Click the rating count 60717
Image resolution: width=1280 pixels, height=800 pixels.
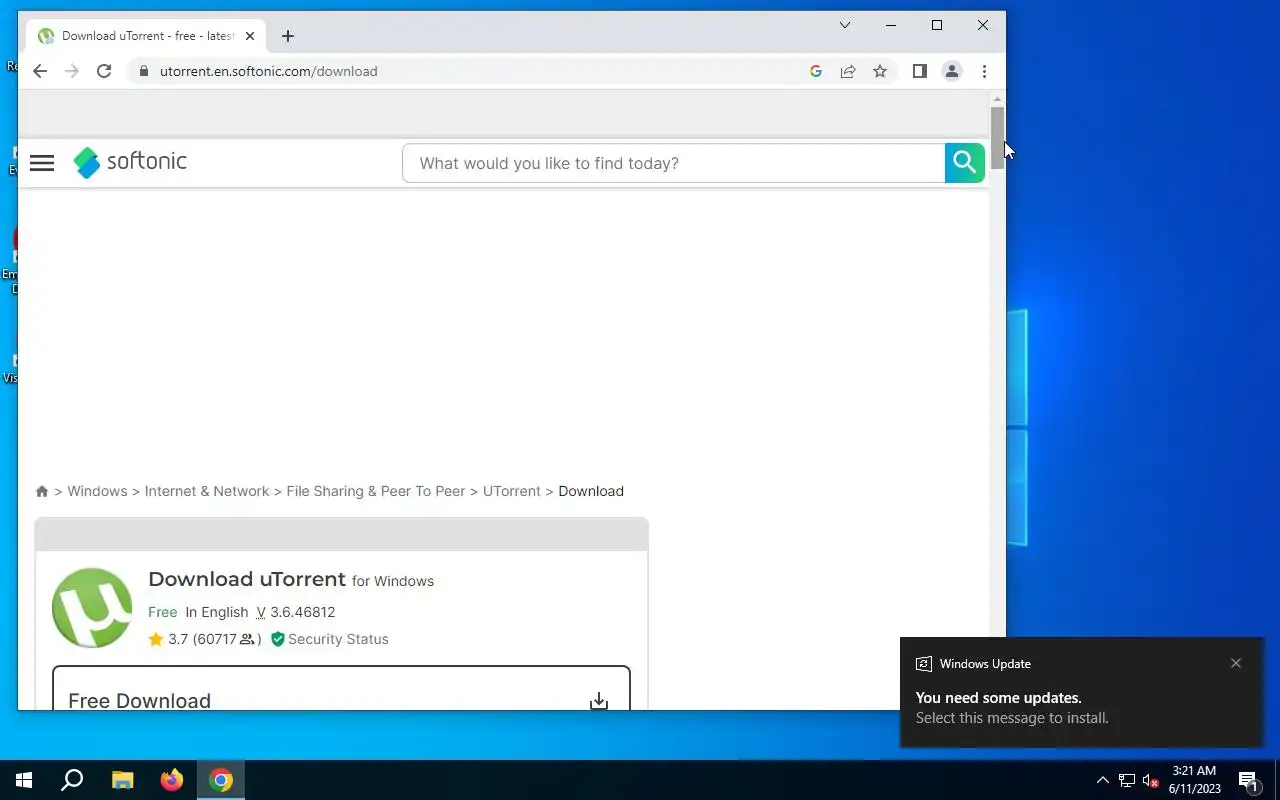227,639
